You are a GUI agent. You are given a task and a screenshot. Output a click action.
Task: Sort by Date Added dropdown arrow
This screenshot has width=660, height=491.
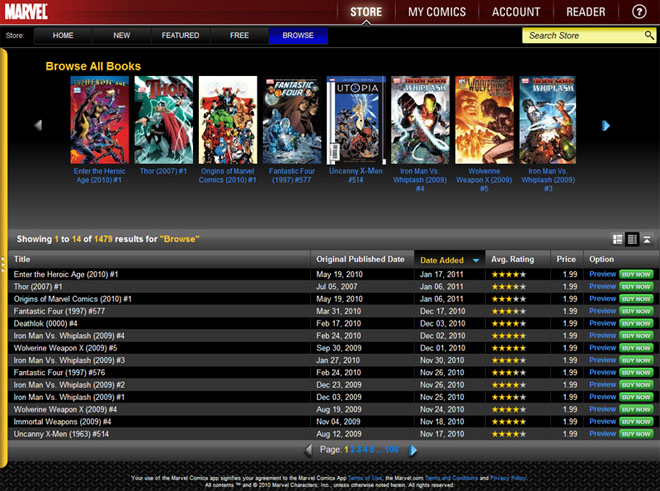point(476,260)
